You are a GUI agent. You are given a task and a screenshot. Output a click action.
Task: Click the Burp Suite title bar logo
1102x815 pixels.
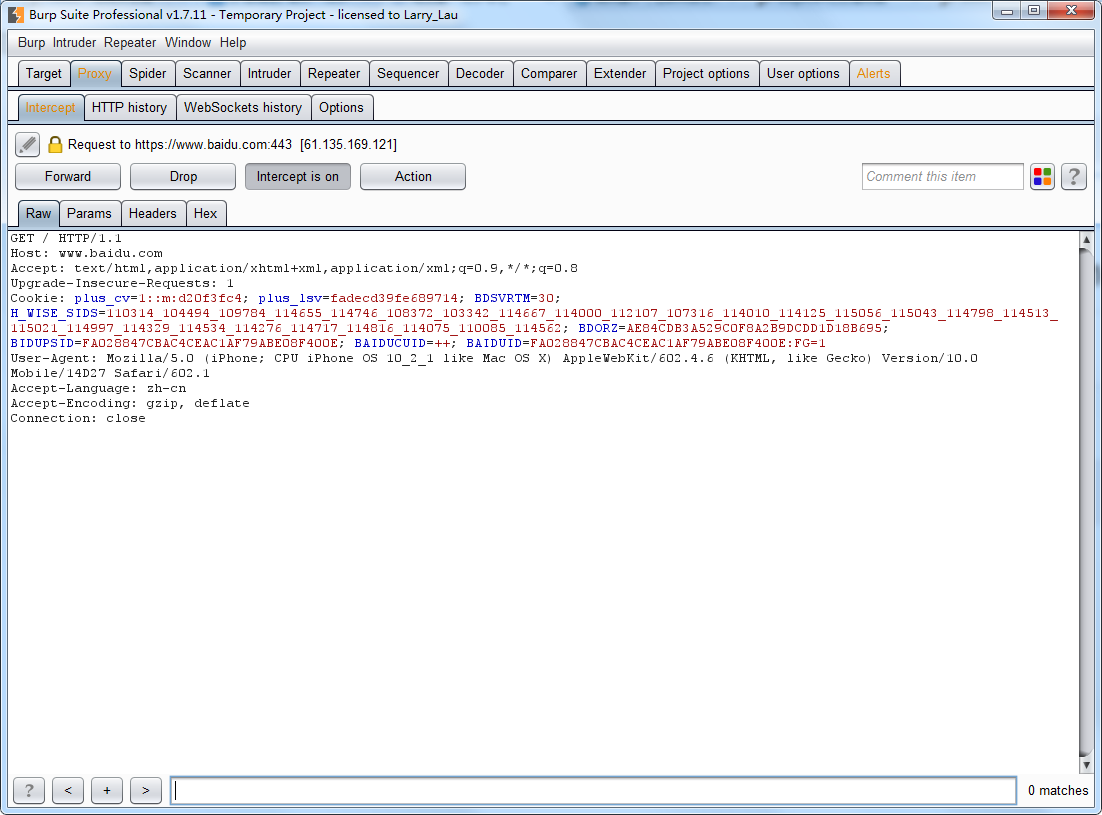pos(15,14)
